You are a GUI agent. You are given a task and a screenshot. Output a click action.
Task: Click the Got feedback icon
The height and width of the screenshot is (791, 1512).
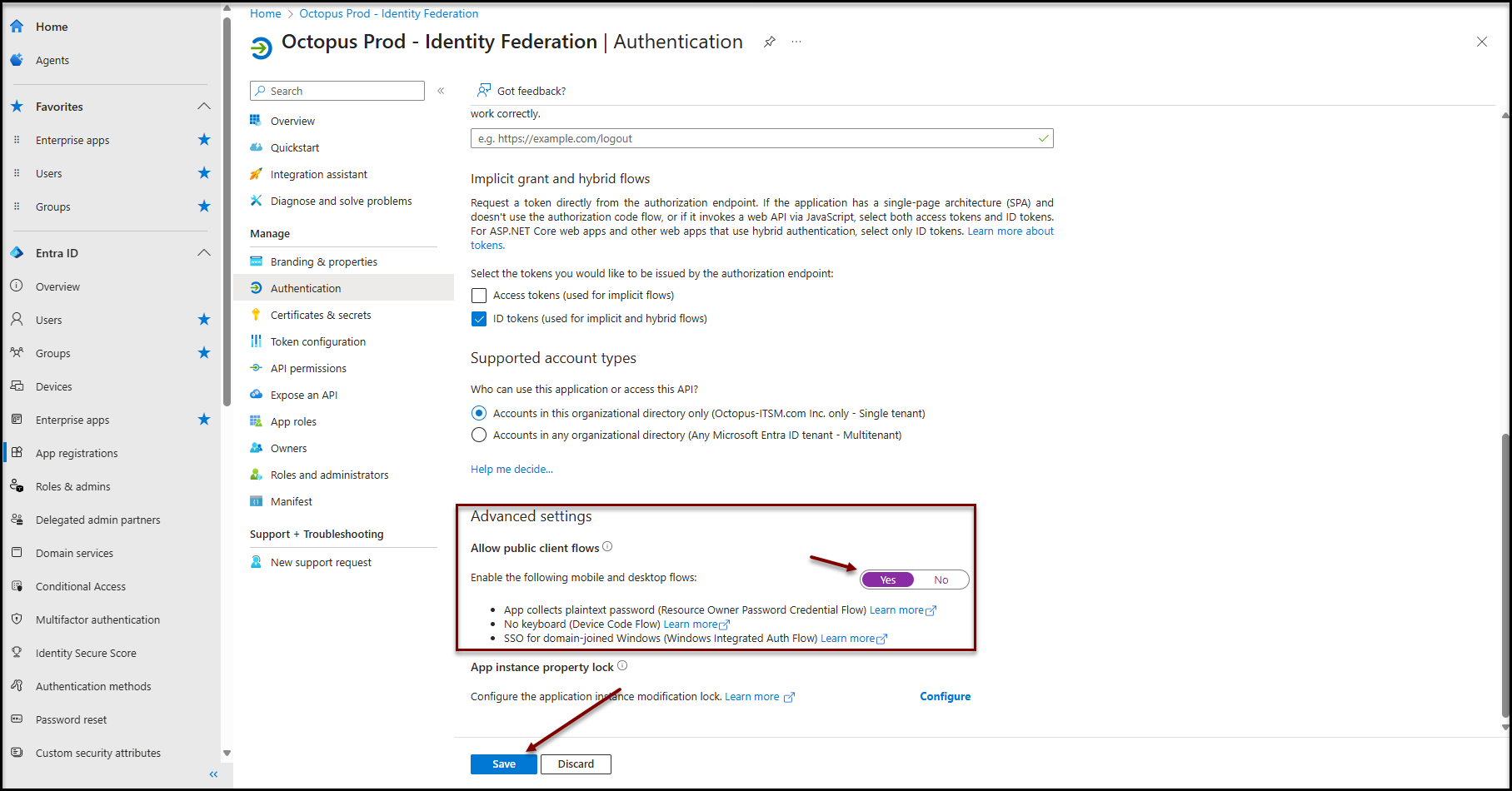pyautogui.click(x=483, y=91)
